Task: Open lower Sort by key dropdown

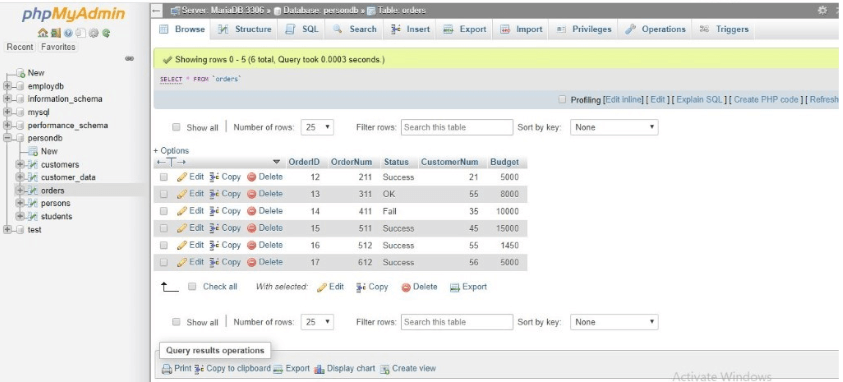Action: pyautogui.click(x=614, y=322)
